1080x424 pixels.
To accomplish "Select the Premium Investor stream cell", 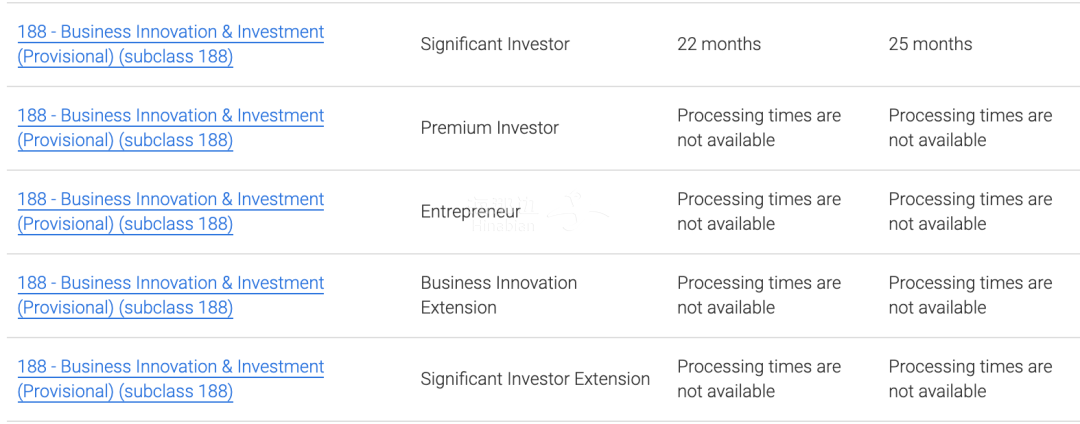I will click(489, 128).
